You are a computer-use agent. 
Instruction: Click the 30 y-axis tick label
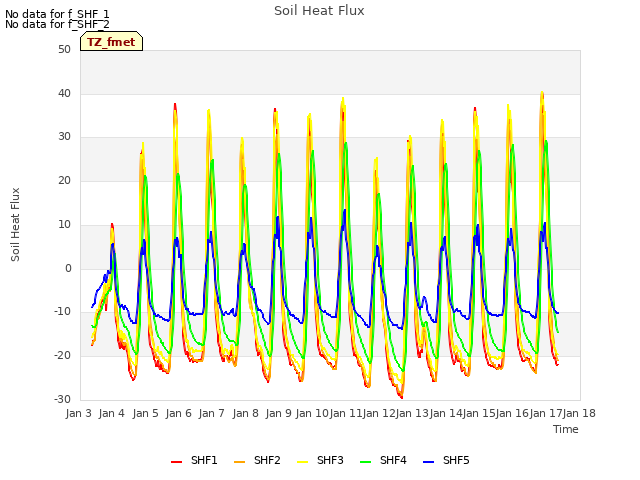(x=64, y=137)
